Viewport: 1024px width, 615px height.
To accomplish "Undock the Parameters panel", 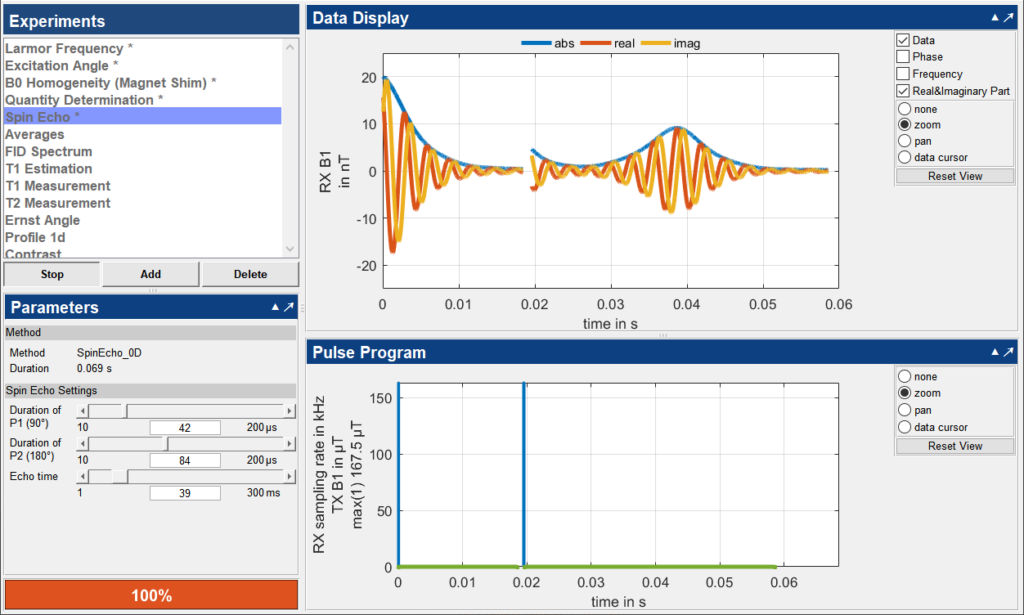I will (x=289, y=308).
